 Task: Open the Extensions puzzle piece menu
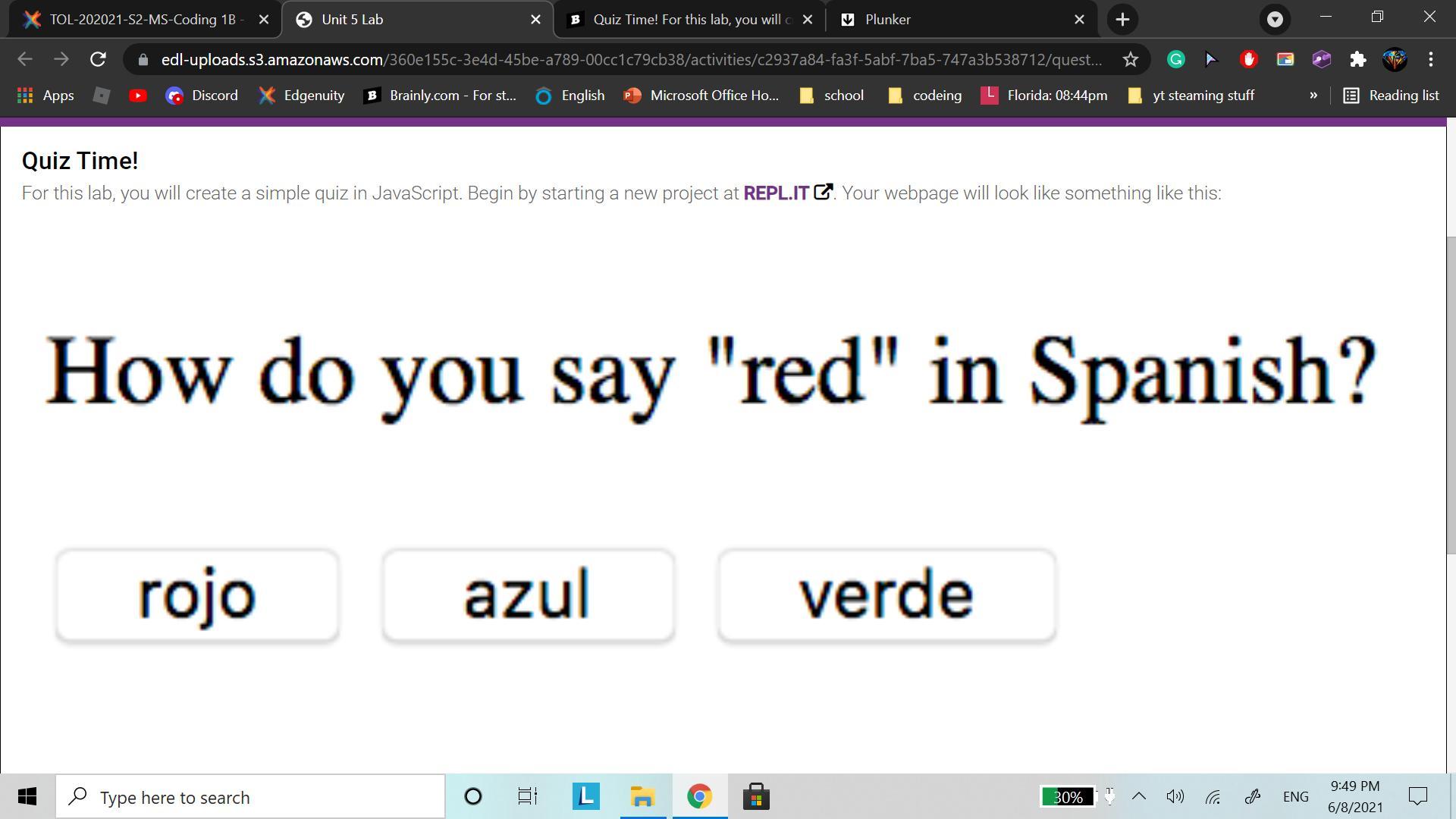(1357, 59)
